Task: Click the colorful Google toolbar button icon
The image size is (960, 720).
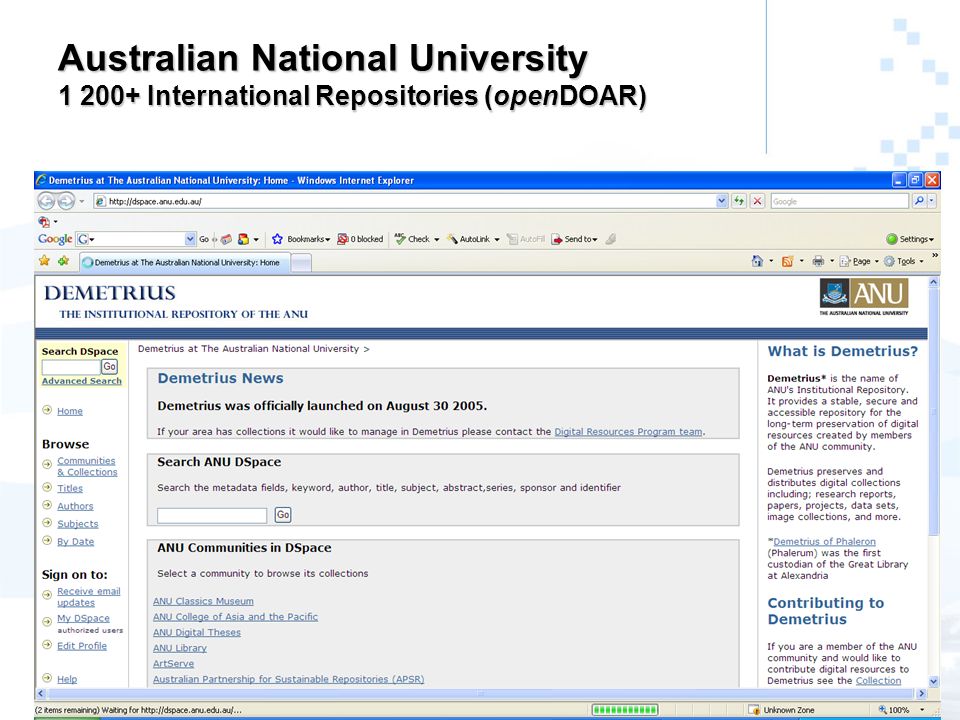Action: [x=244, y=239]
